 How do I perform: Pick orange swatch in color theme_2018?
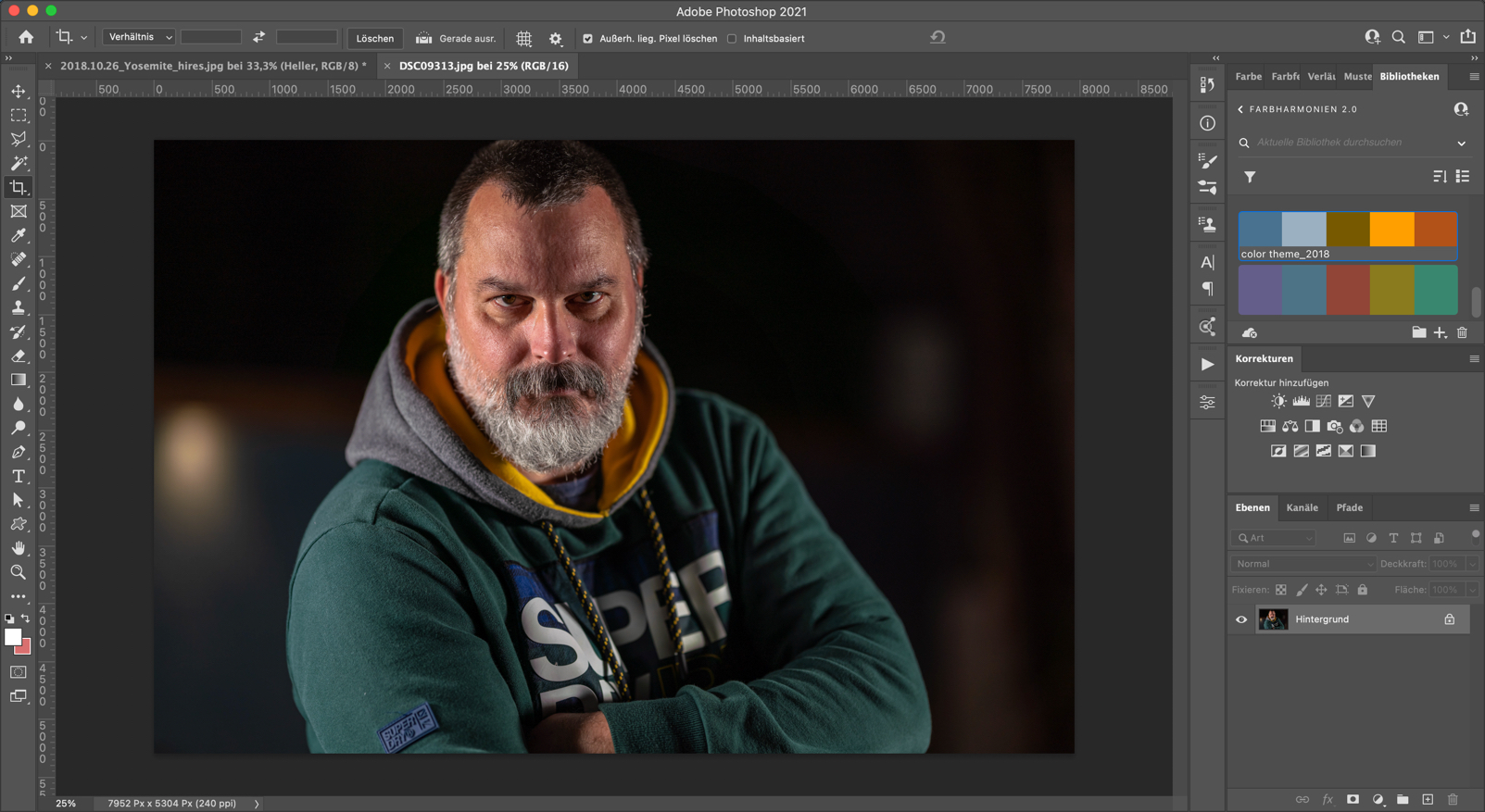click(1391, 229)
